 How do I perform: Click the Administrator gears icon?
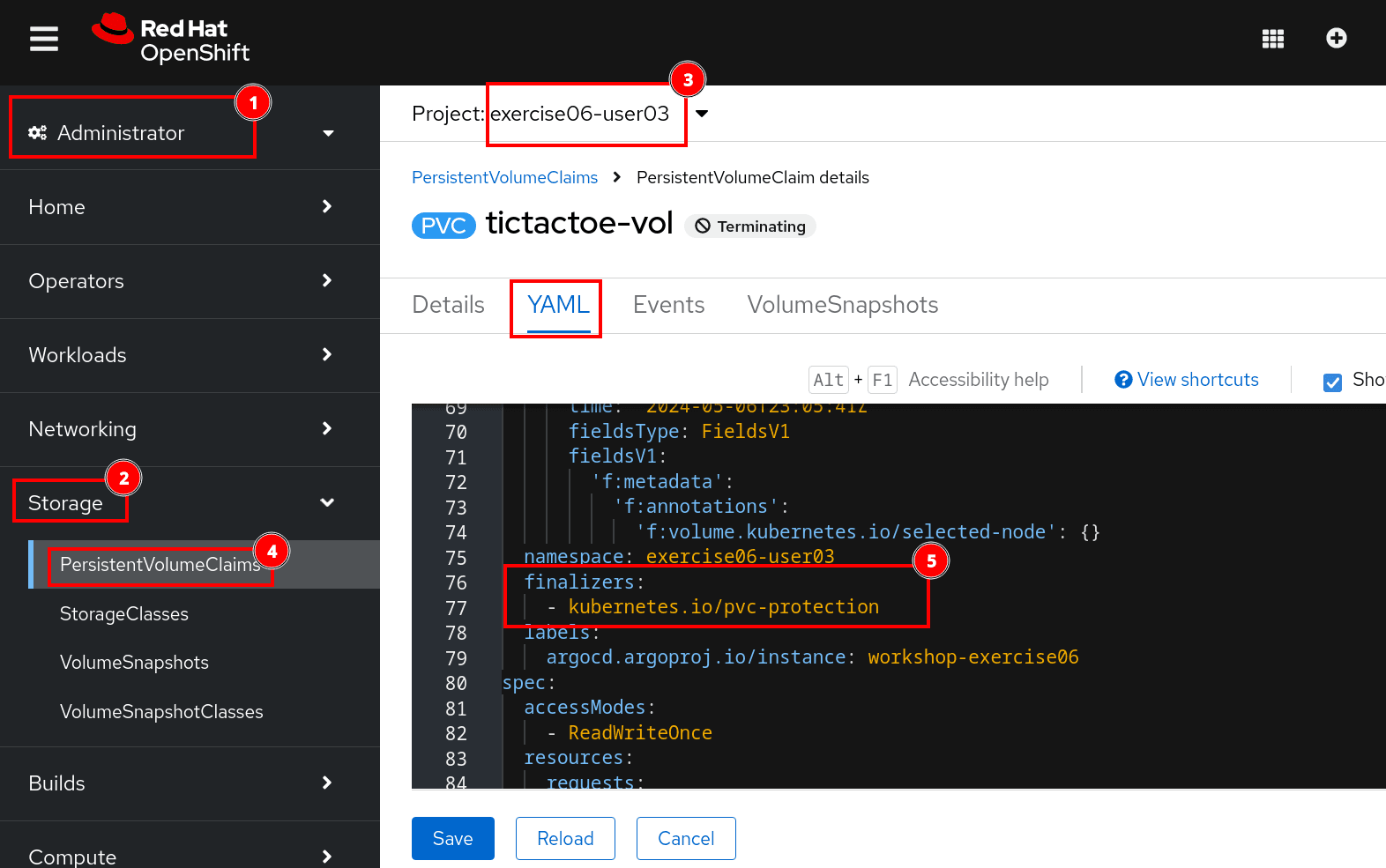click(37, 133)
